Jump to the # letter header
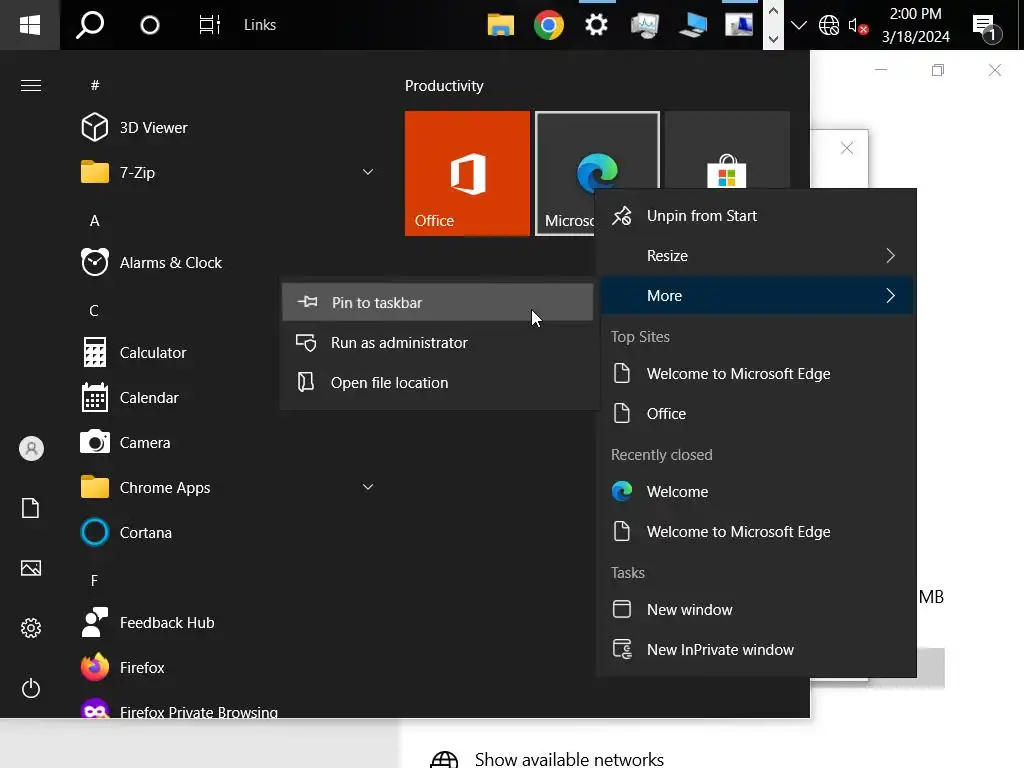This screenshot has width=1024, height=768. click(x=95, y=86)
